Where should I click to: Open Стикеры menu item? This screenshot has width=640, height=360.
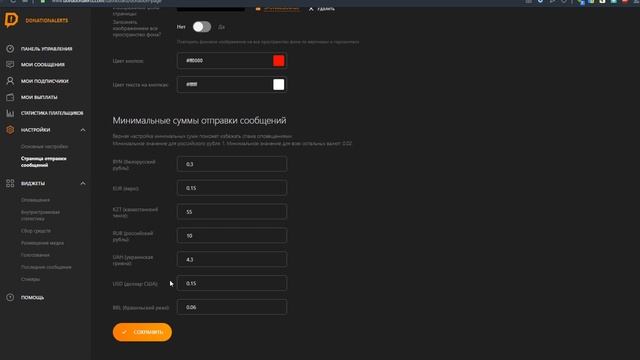(x=31, y=279)
